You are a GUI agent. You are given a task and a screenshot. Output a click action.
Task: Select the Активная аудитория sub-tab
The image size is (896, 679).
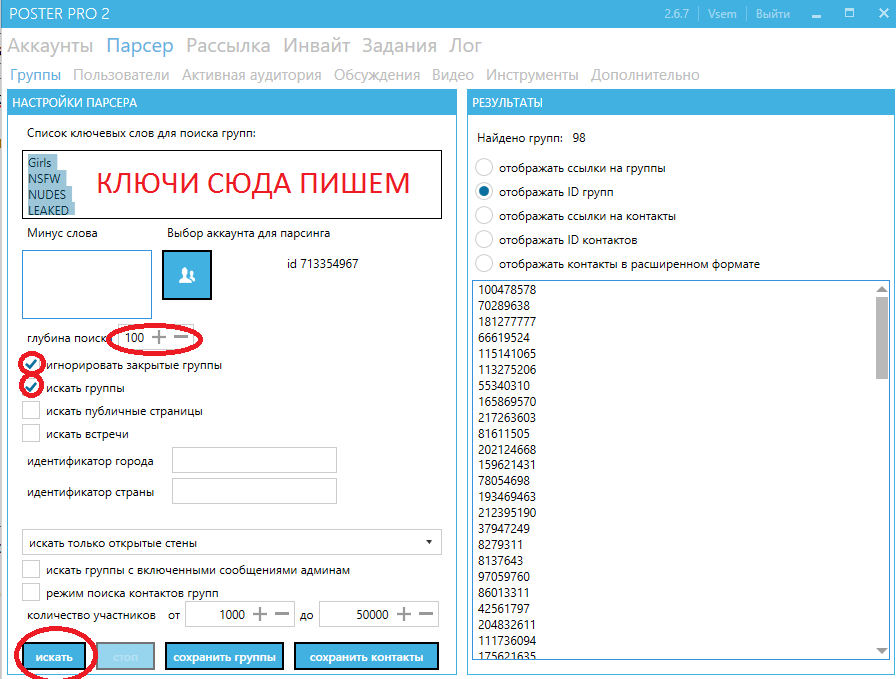point(251,75)
